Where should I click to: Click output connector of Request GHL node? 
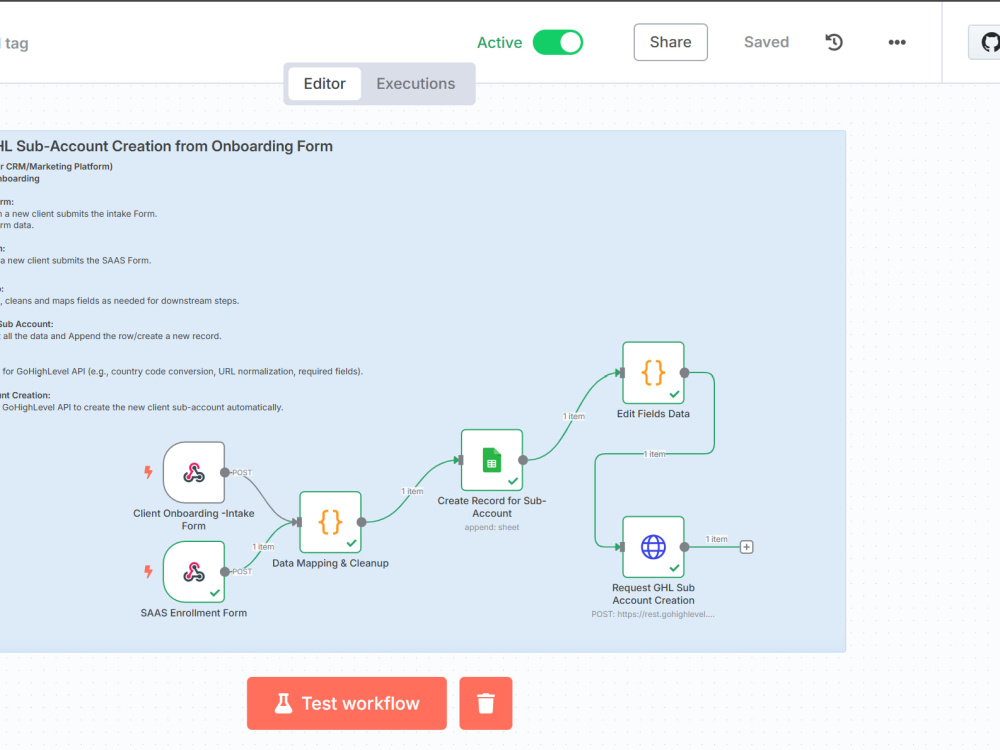[x=684, y=547]
